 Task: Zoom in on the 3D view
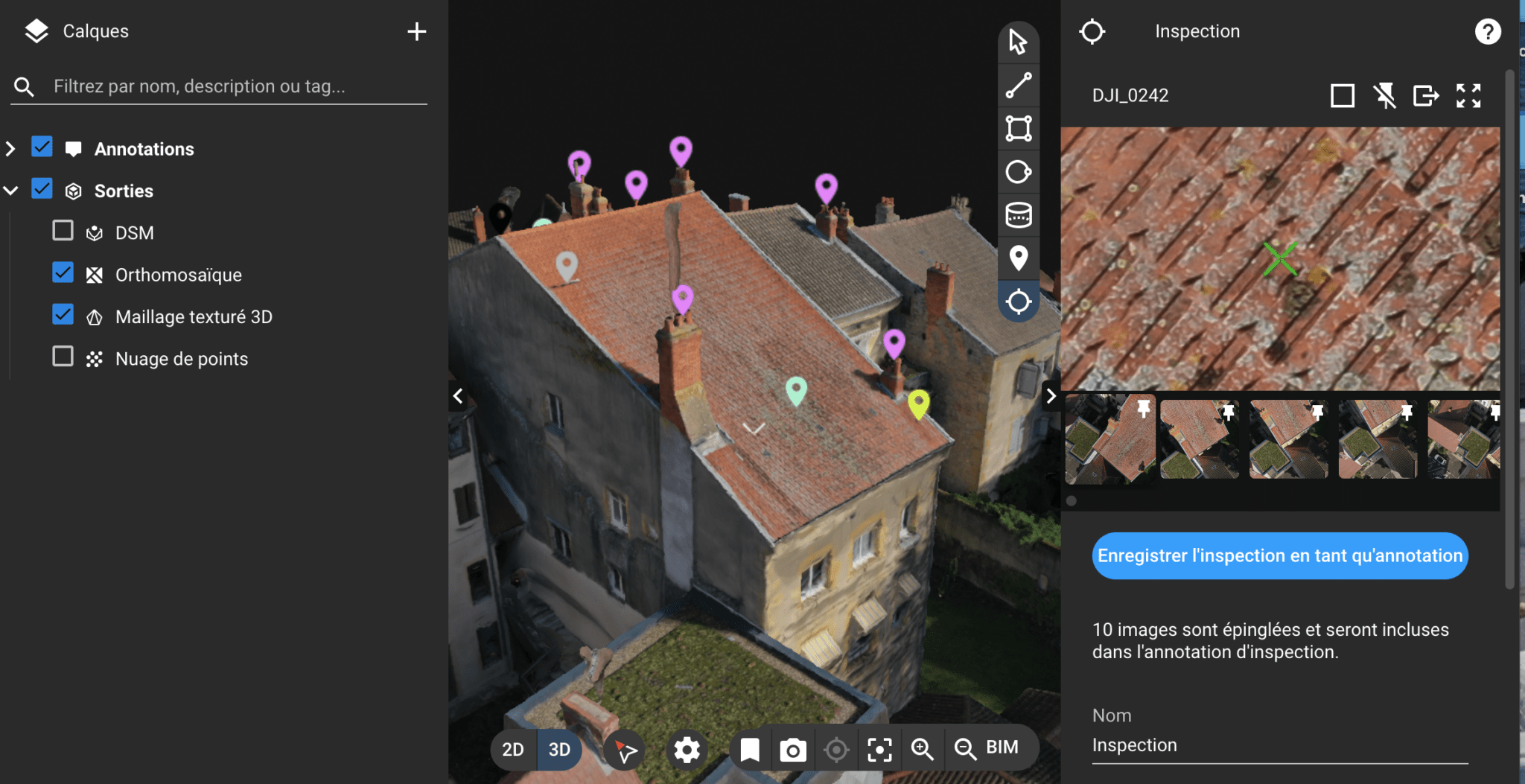923,750
